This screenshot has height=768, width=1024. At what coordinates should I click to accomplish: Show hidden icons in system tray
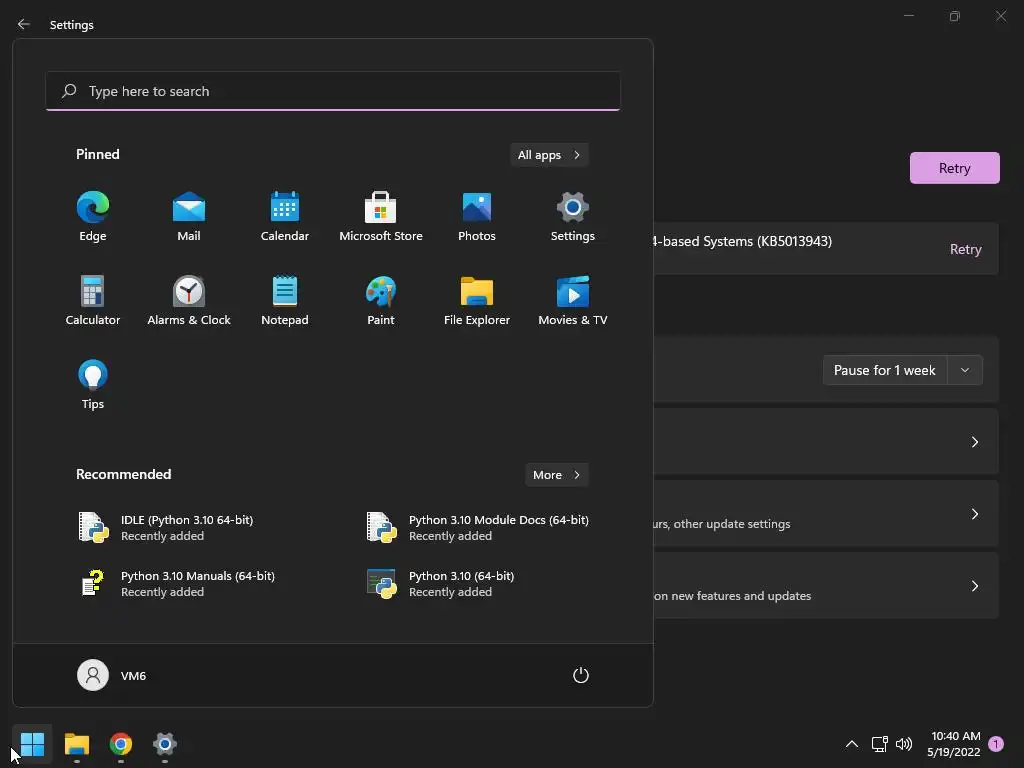click(x=852, y=744)
